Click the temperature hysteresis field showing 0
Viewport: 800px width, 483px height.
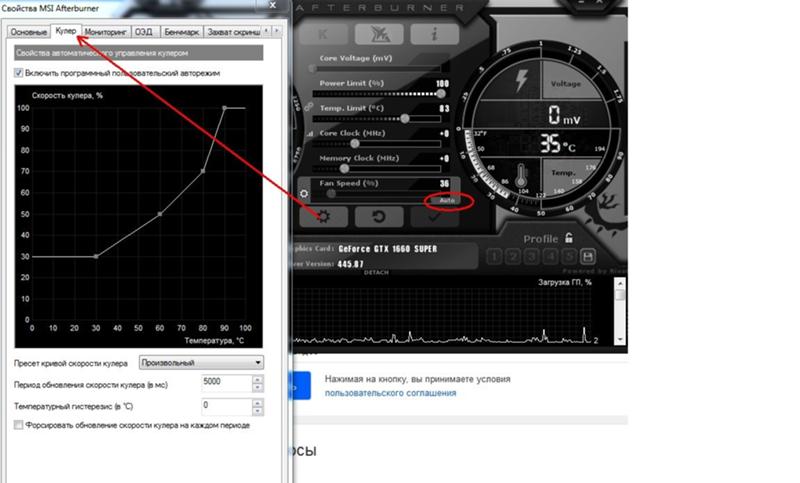(x=227, y=406)
